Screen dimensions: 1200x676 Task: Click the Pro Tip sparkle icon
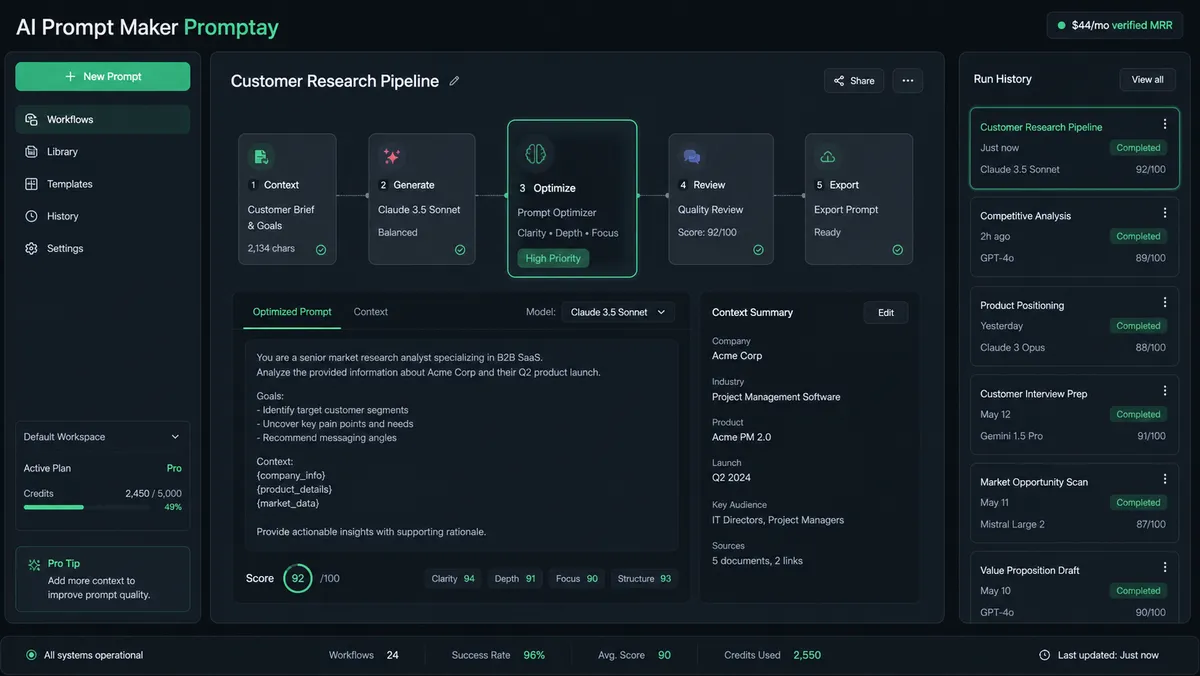tap(34, 564)
